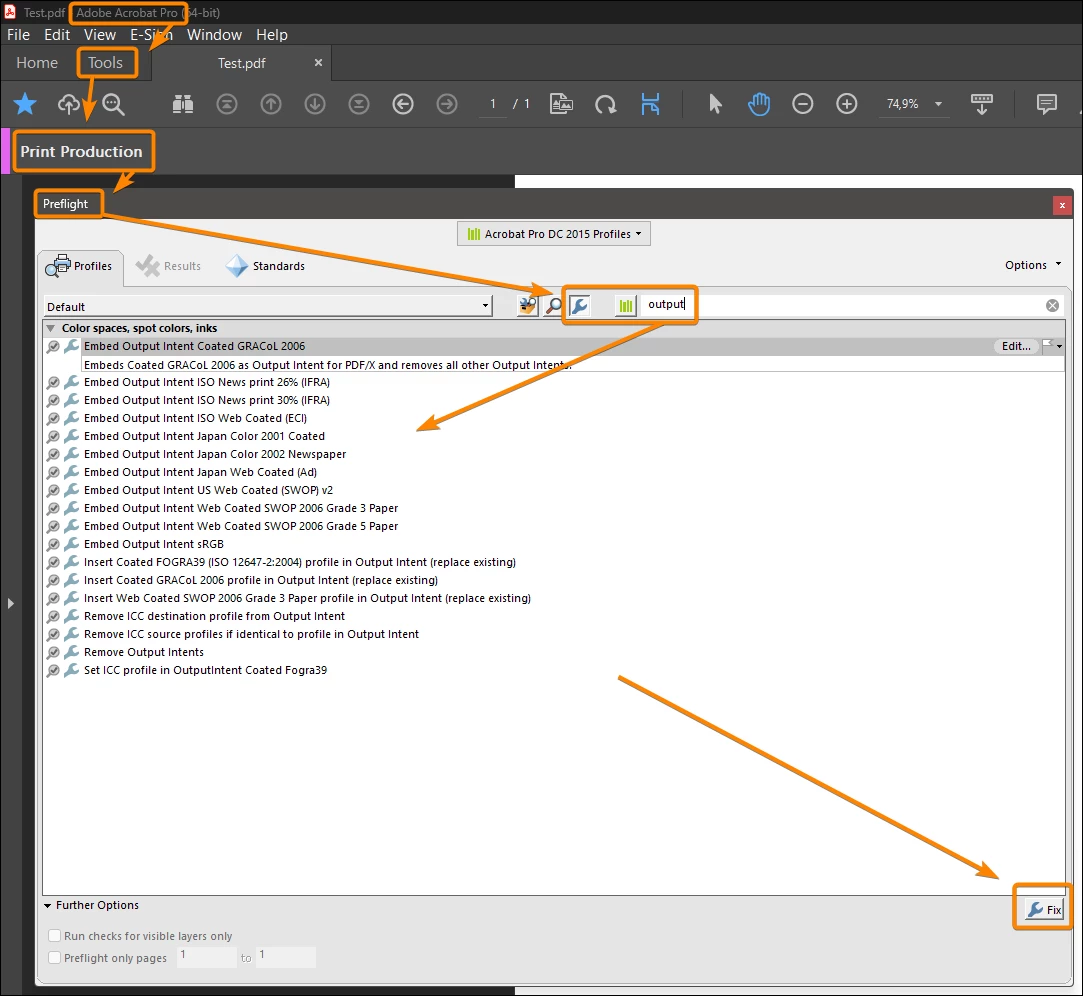Screen dimensions: 1083x996
Task: Click the cloud upload icon
Action: (x=68, y=104)
